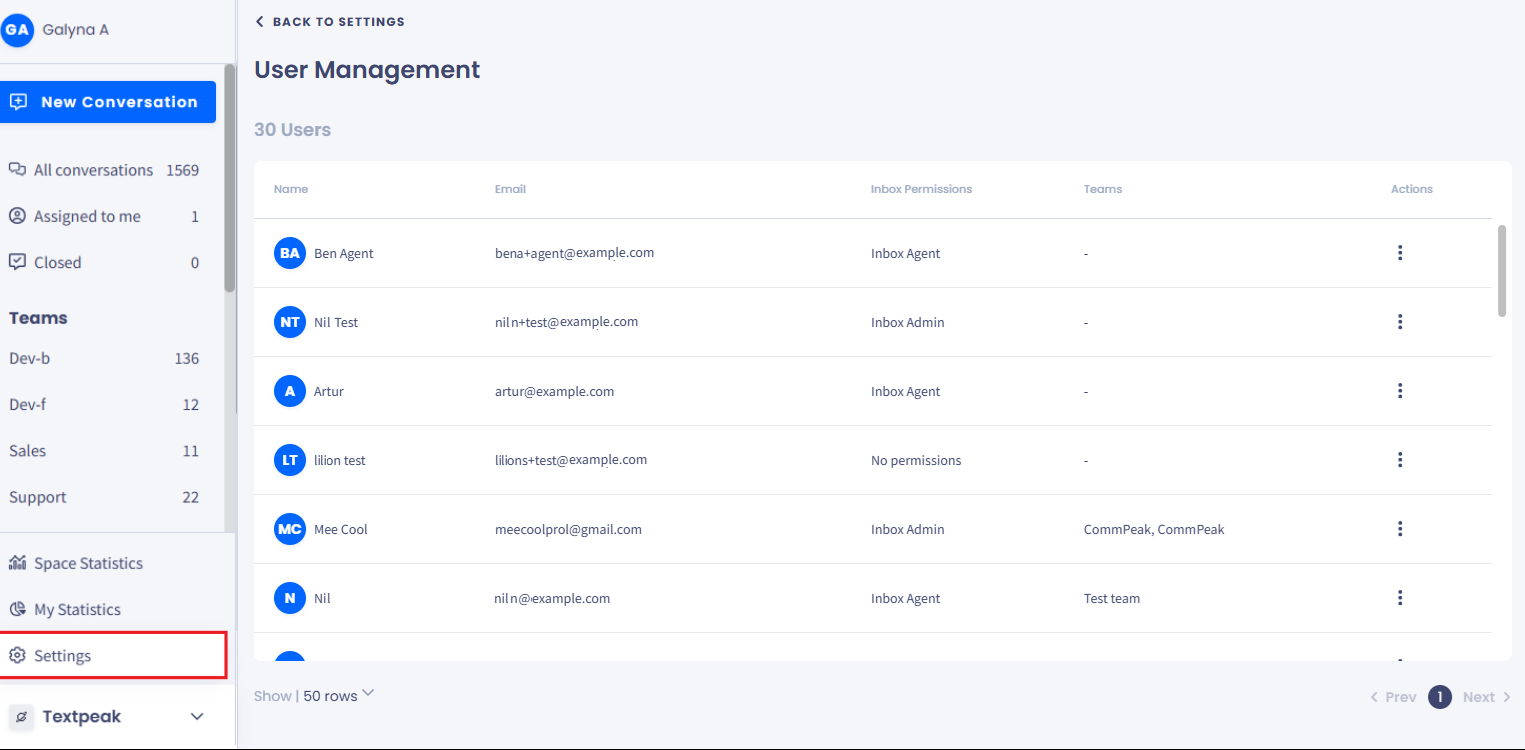Screen dimensions: 1525x750
Task: Click the No permissions cell
Action: [916, 460]
